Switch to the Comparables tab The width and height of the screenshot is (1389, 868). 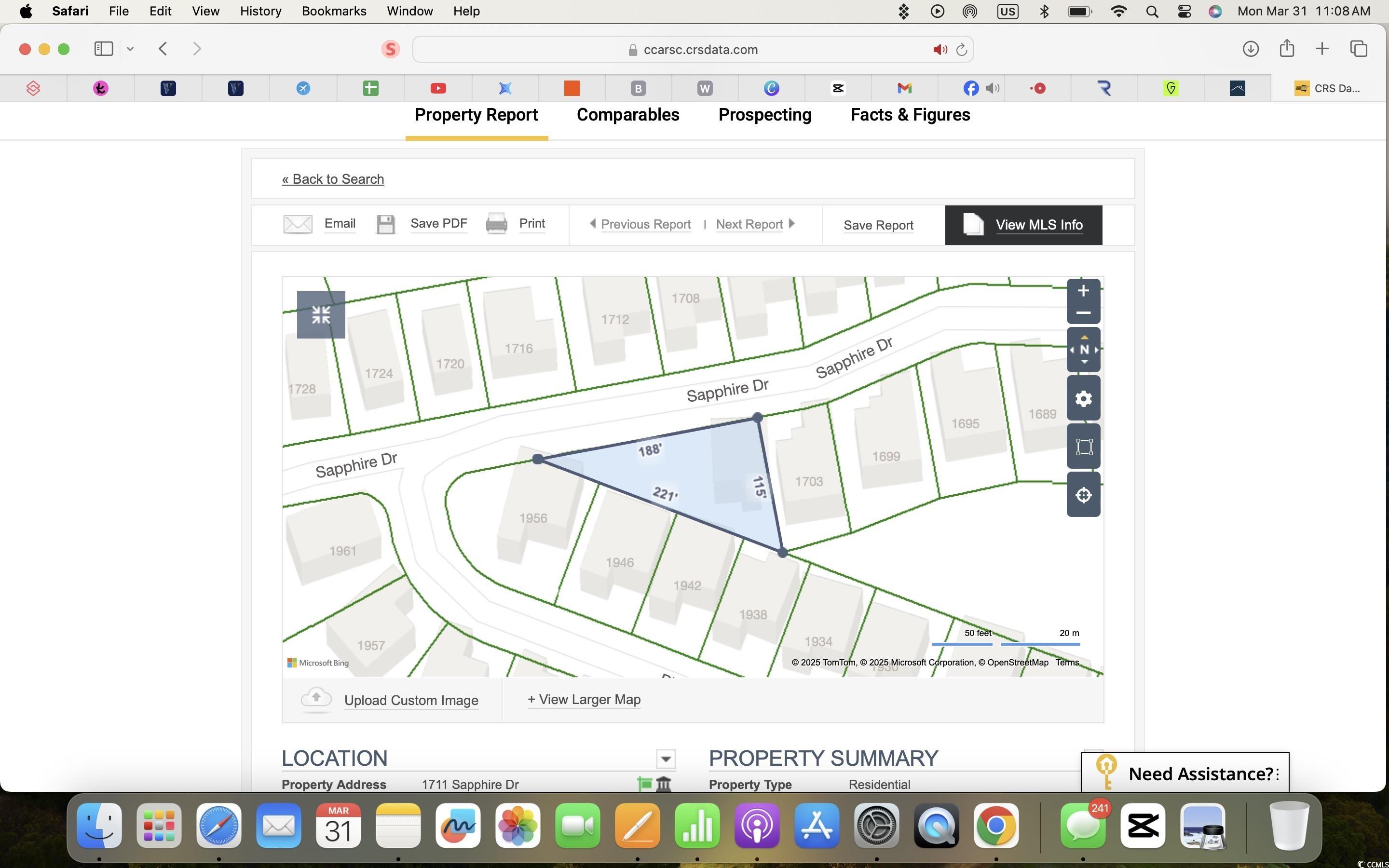click(x=628, y=115)
